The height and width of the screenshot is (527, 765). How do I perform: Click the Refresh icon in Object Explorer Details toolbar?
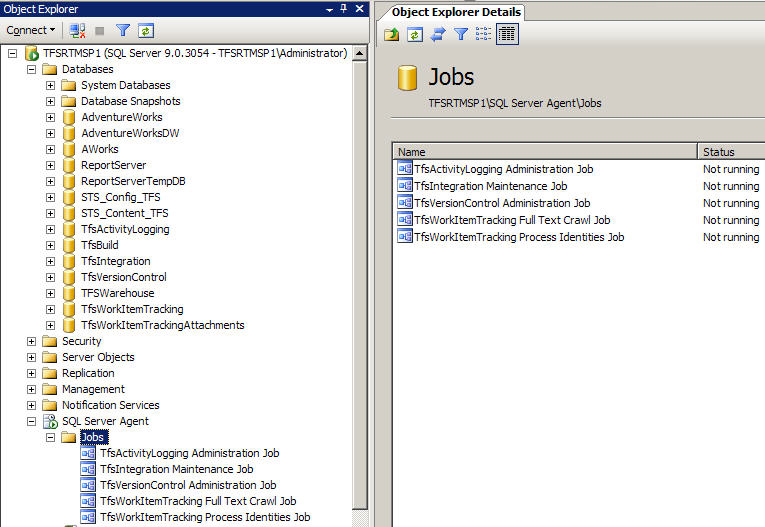click(415, 34)
